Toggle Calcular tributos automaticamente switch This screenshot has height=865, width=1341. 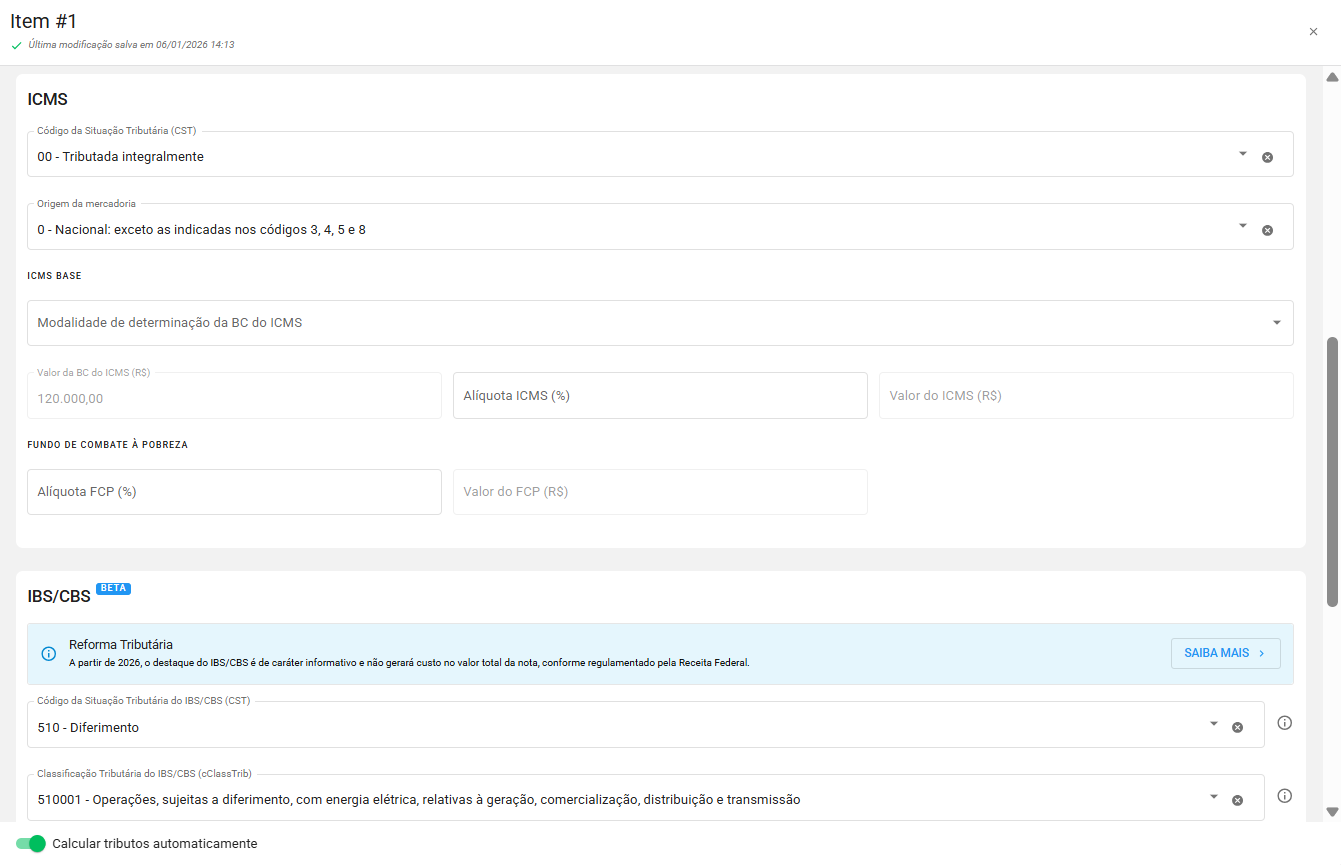(x=31, y=844)
